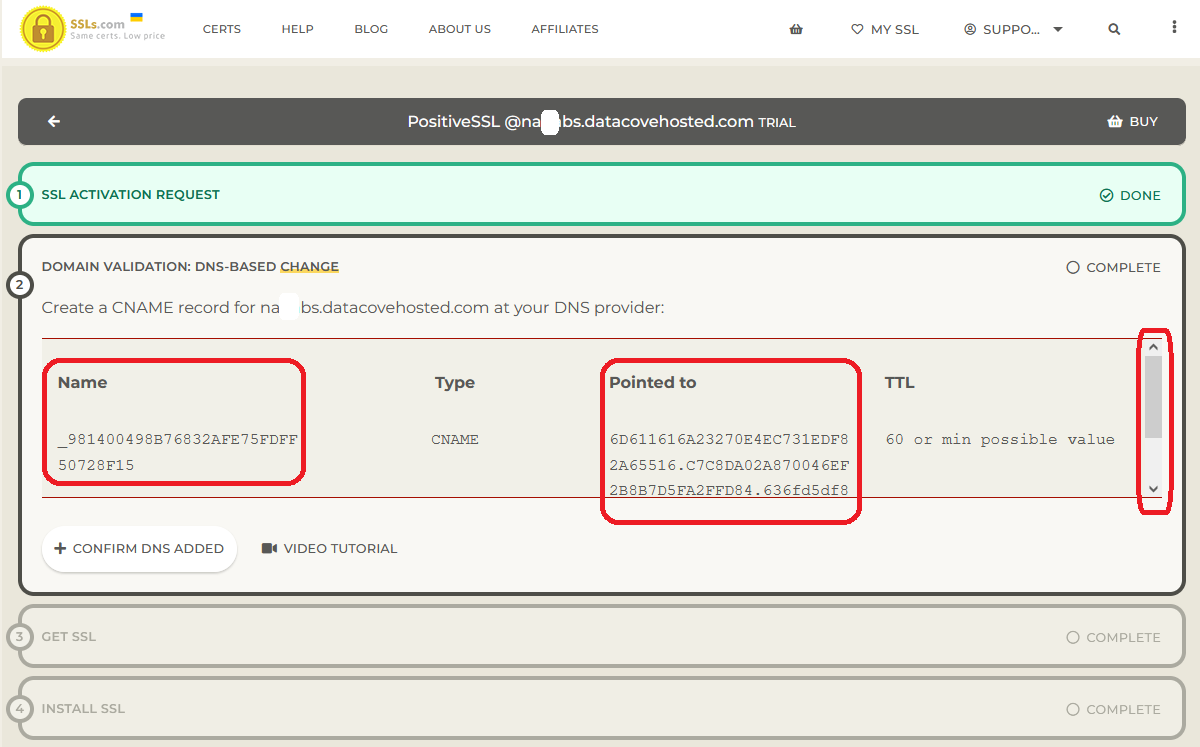Expand the INSTALL SSL step section

(83, 708)
